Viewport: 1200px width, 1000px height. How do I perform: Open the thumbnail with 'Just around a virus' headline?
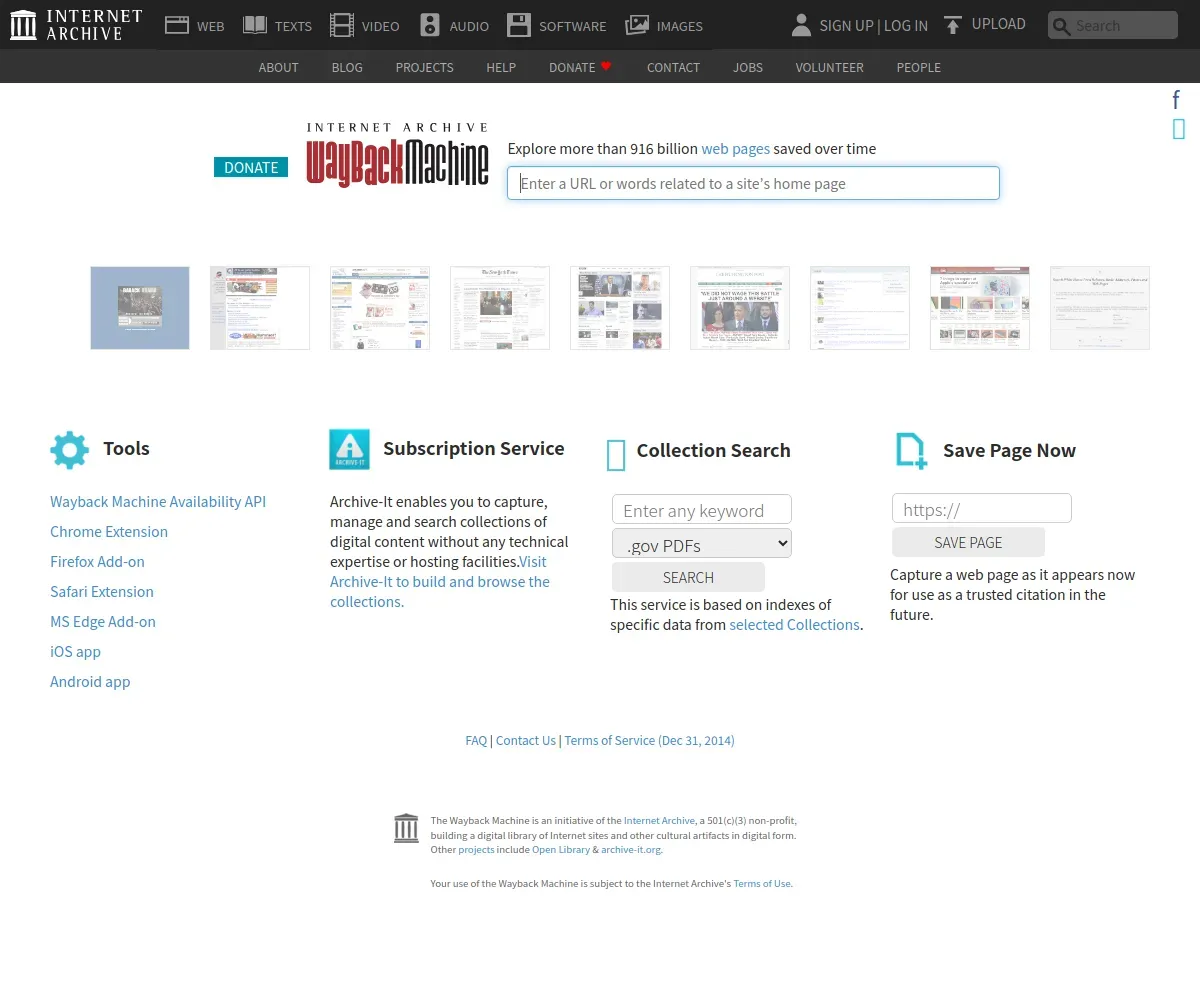(x=740, y=308)
